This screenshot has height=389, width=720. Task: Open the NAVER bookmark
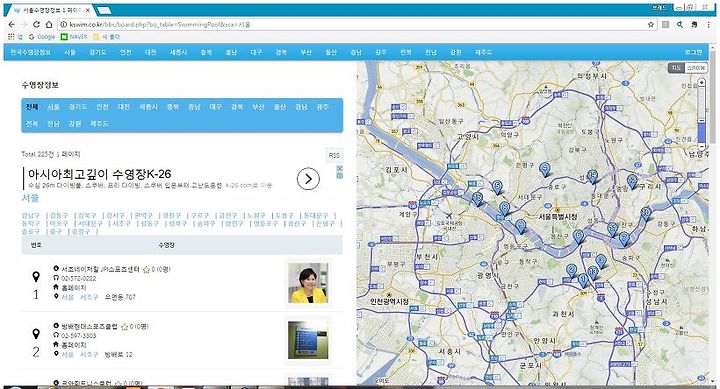pos(74,36)
